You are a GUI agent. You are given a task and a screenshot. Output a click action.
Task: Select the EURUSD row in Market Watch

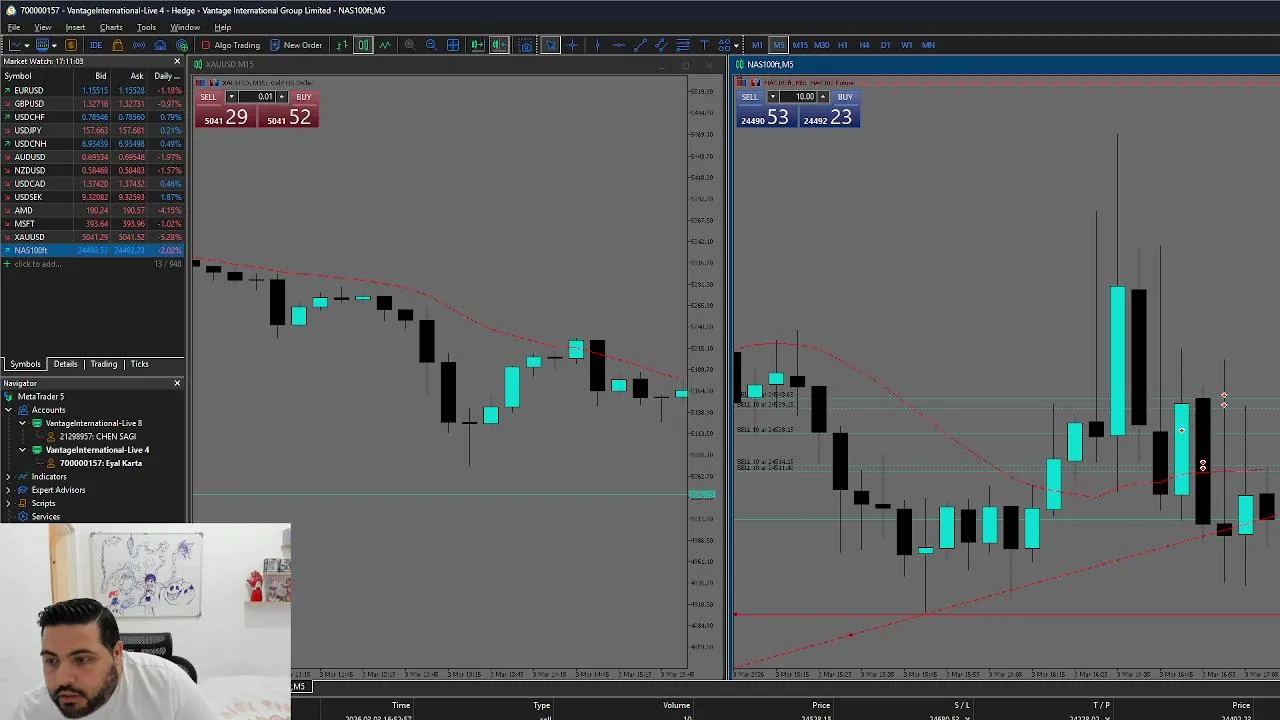[92, 90]
